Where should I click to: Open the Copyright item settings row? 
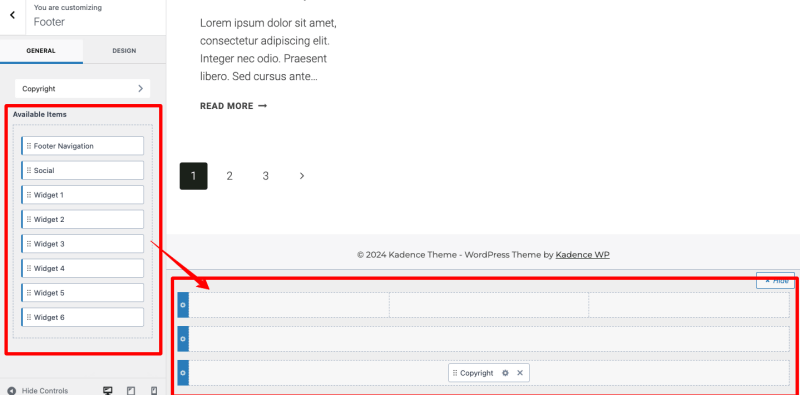point(83,88)
